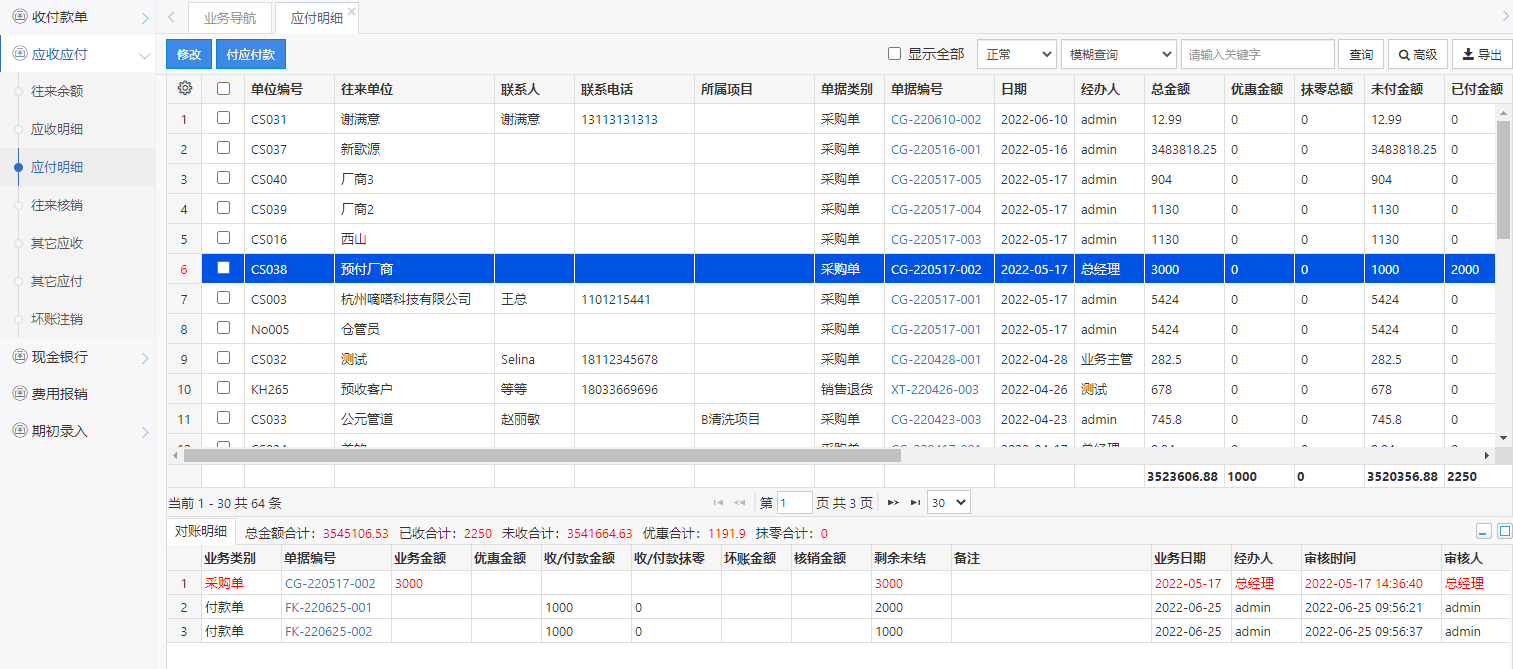Viewport: 1513px width, 669px height.
Task: Focus the keyword search input field
Action: (x=1258, y=54)
